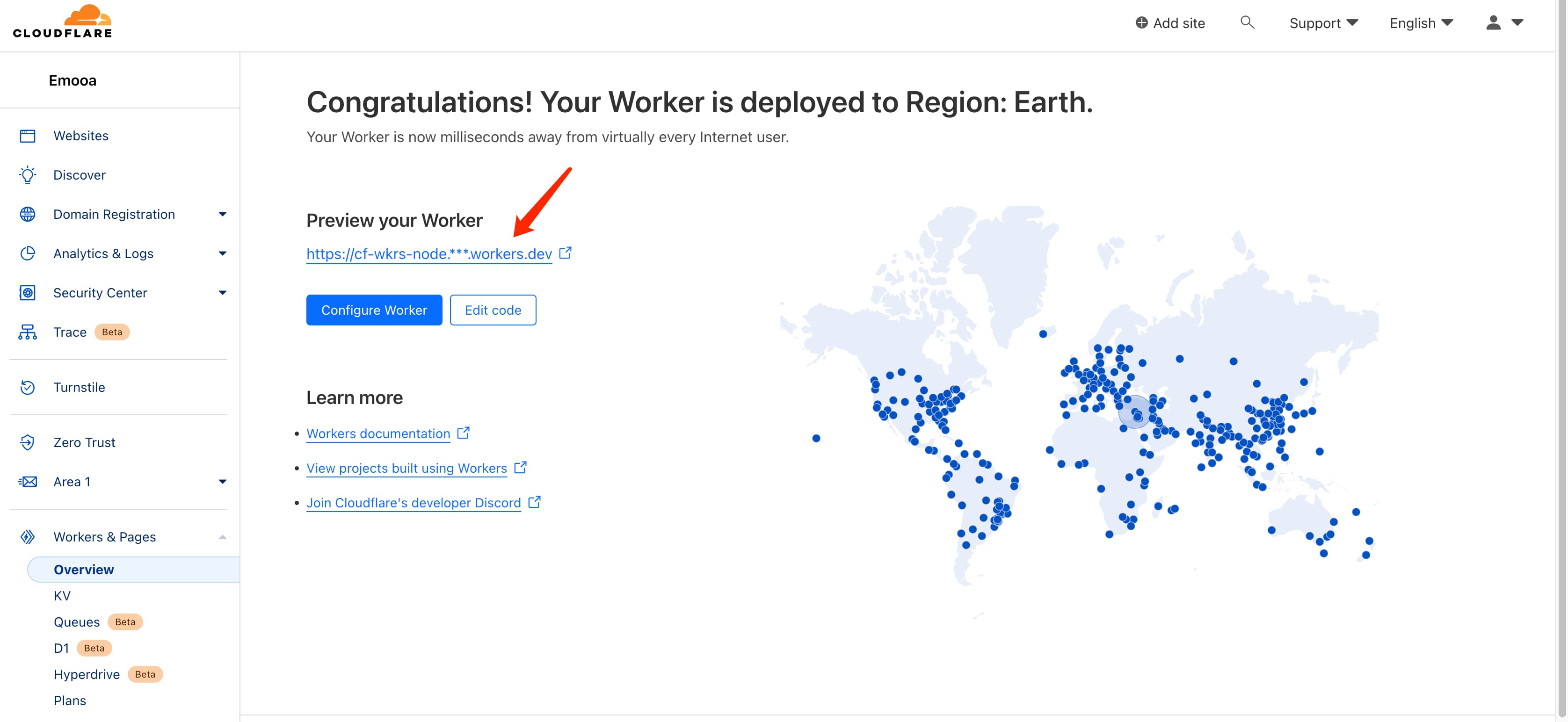
Task: Click external icon next to Workers documentation
Action: pos(463,433)
